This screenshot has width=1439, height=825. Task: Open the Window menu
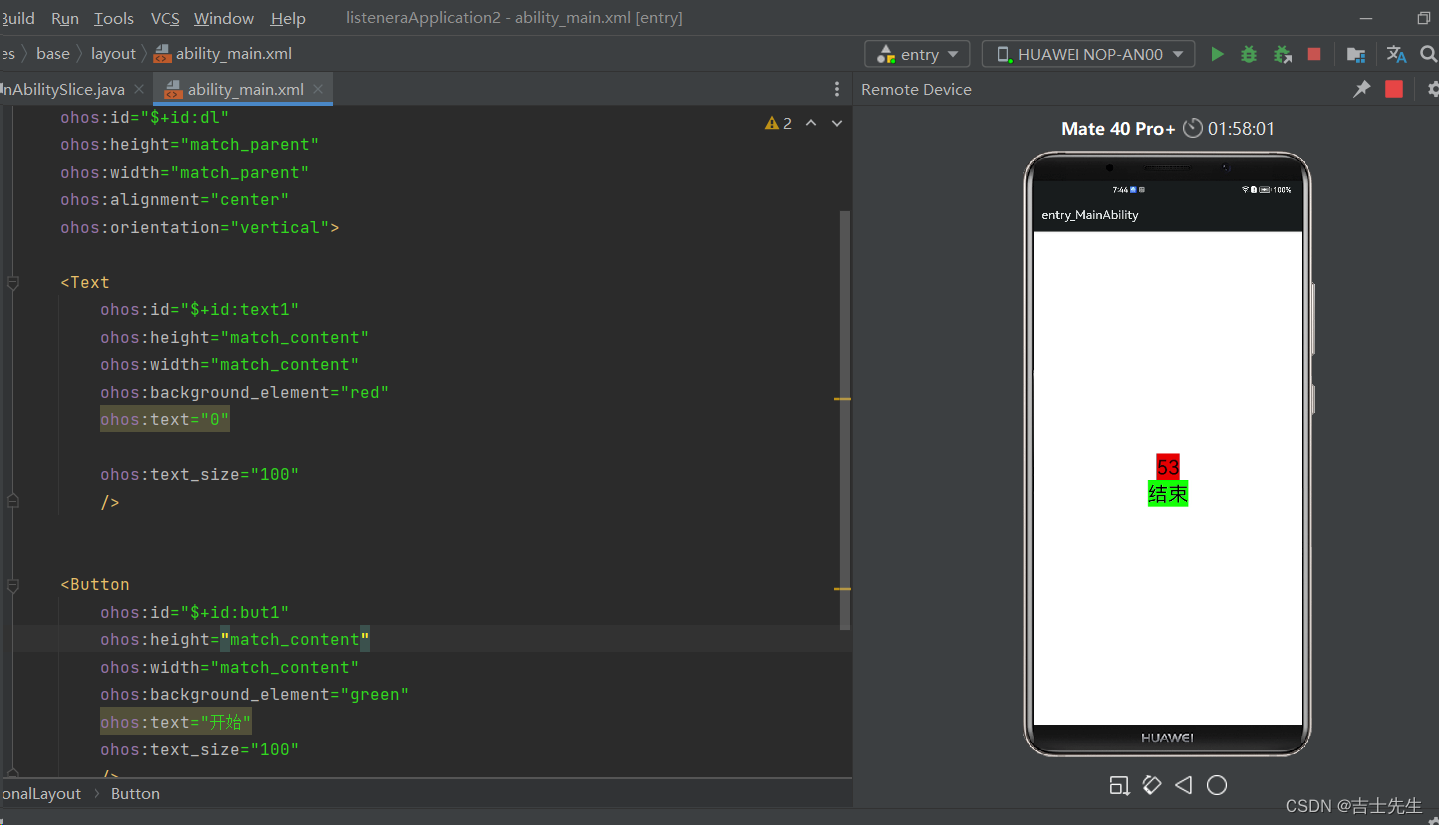[224, 18]
